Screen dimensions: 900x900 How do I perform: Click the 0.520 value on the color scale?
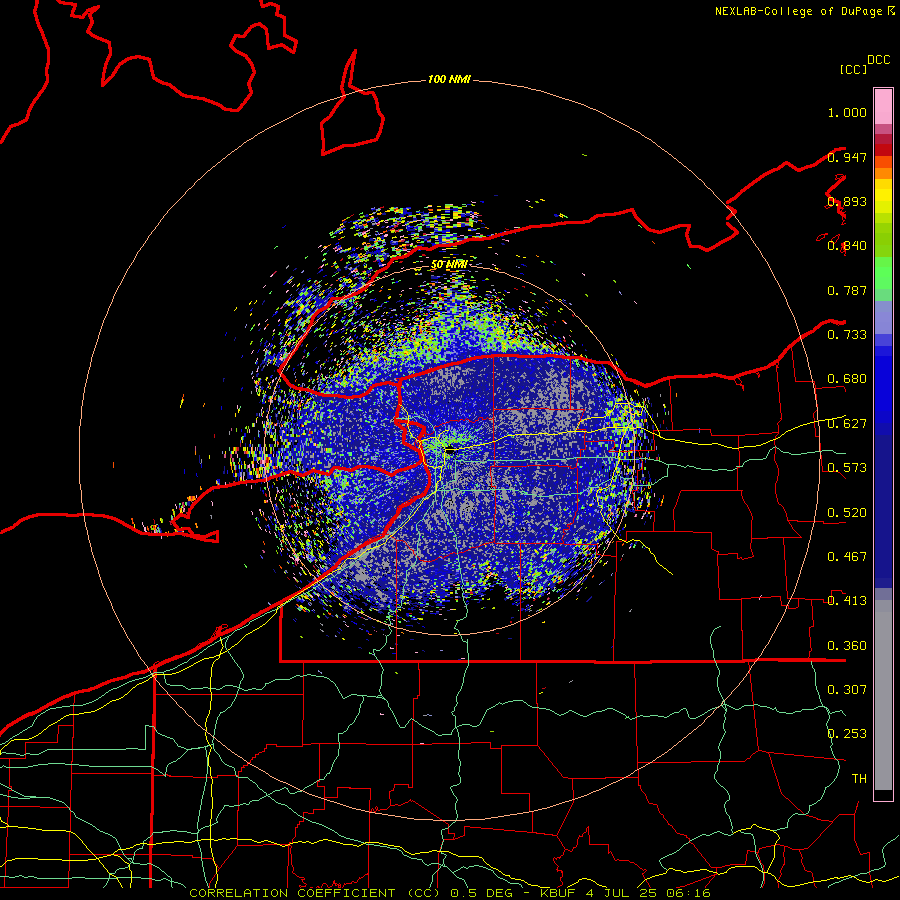847,512
